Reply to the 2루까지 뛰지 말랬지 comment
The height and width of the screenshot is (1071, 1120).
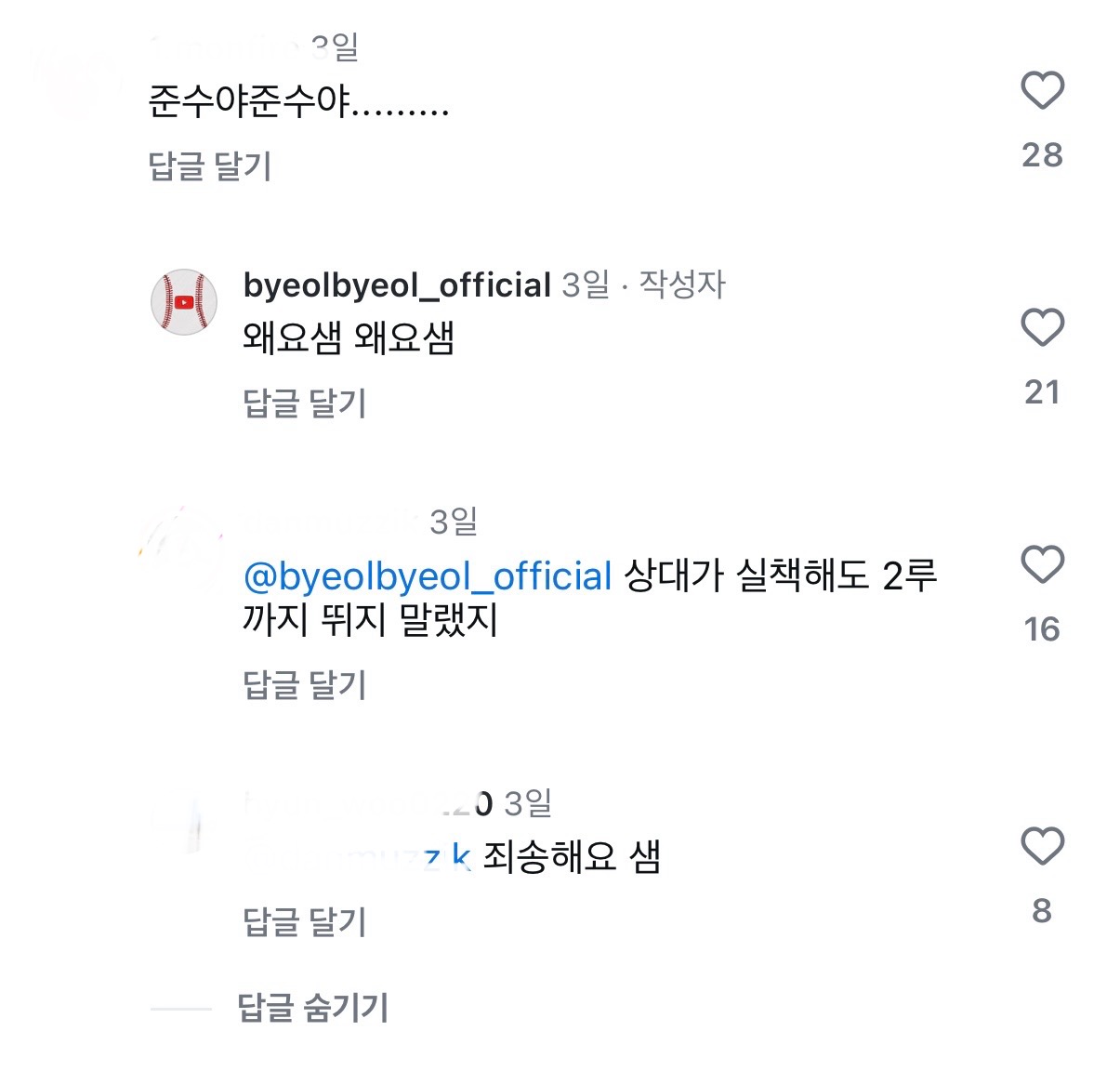tap(305, 685)
